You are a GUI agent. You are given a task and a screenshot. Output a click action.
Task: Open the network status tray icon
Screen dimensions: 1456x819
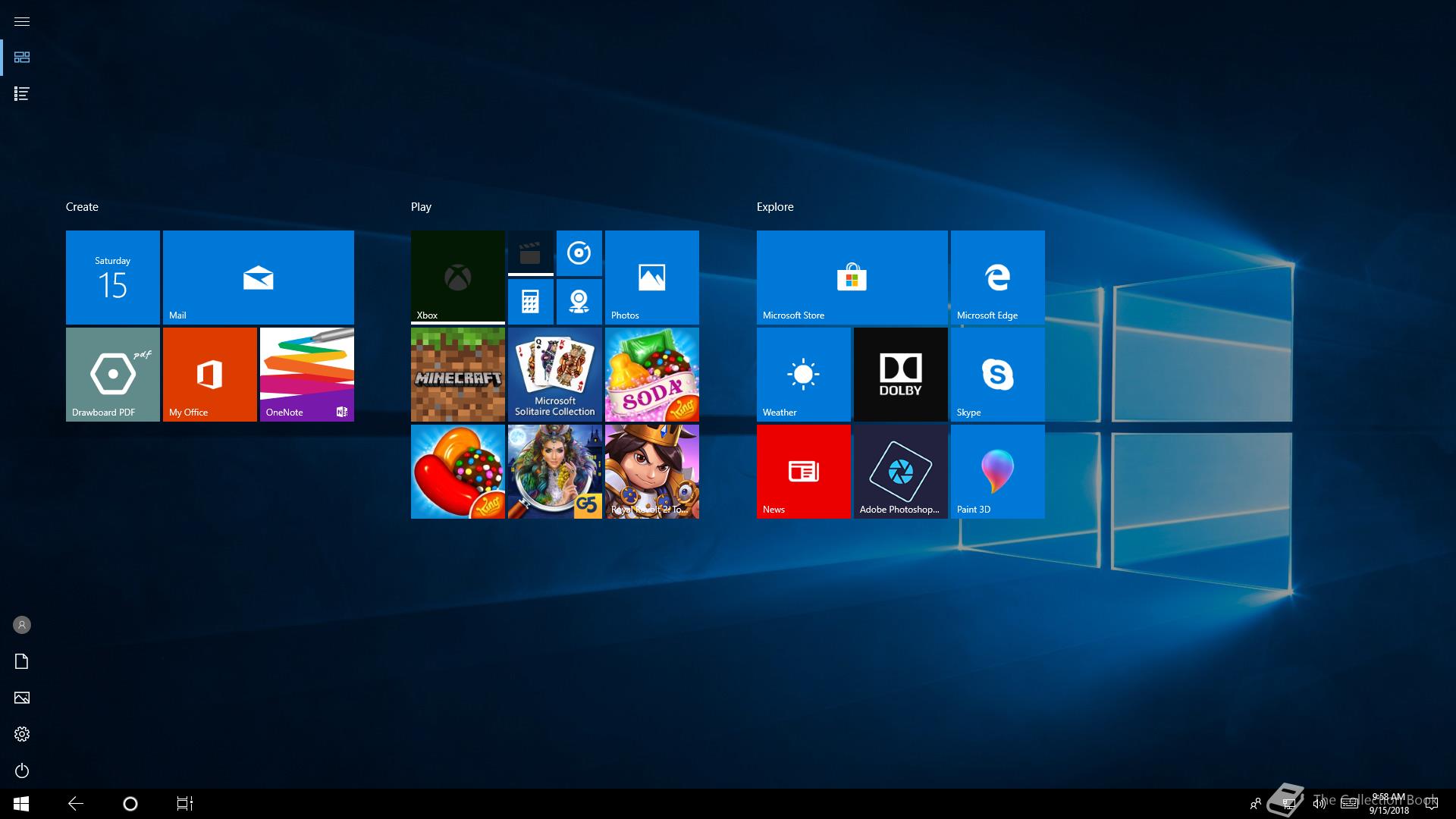coord(1288,804)
